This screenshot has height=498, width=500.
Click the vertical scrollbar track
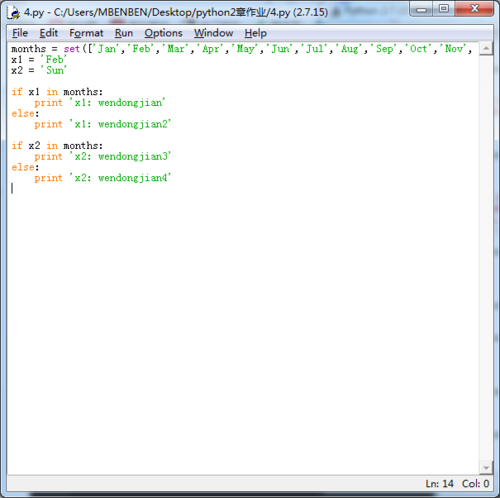486,258
